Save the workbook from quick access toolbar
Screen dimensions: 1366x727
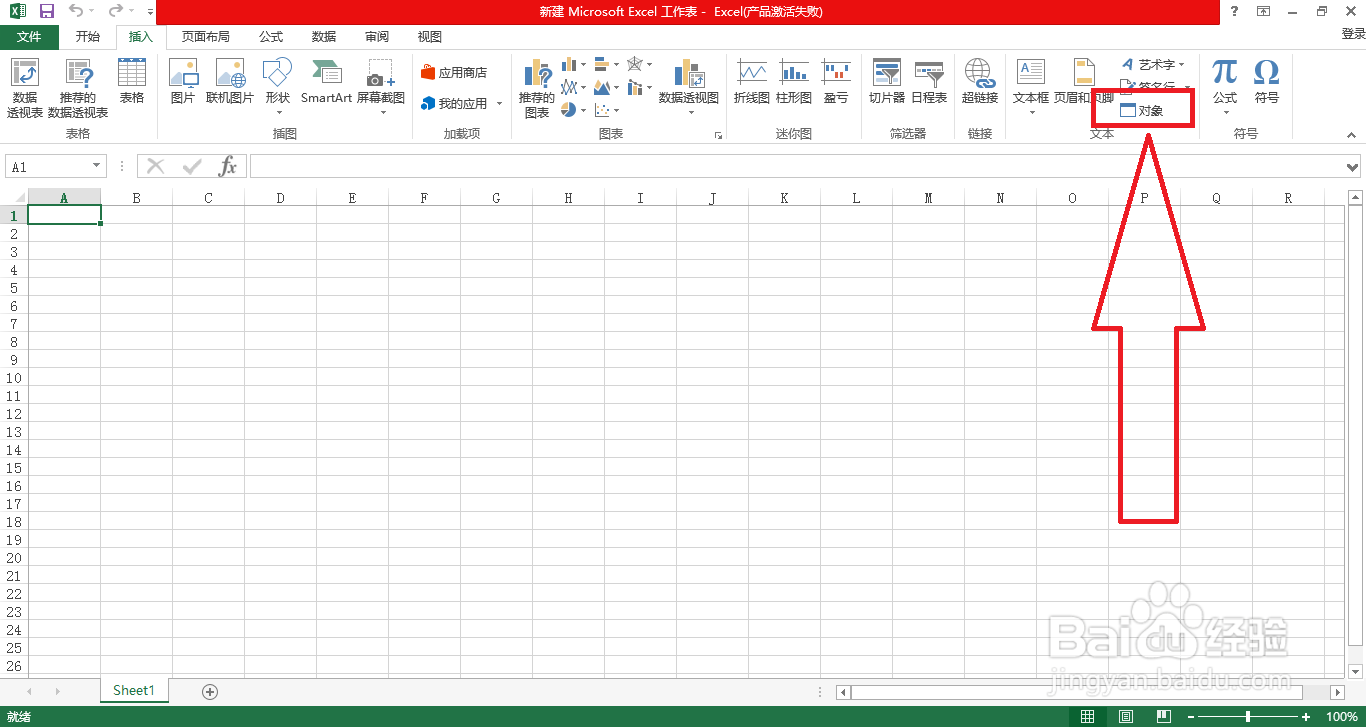tap(46, 12)
